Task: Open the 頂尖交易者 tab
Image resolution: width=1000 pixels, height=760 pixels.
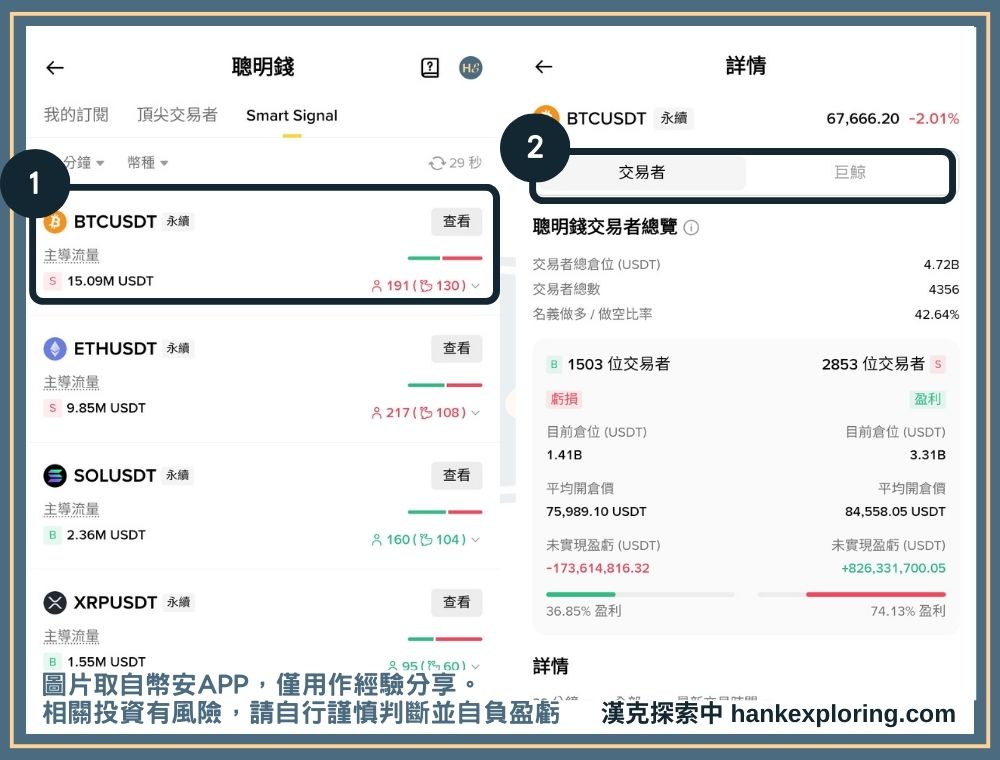Action: tap(177, 115)
